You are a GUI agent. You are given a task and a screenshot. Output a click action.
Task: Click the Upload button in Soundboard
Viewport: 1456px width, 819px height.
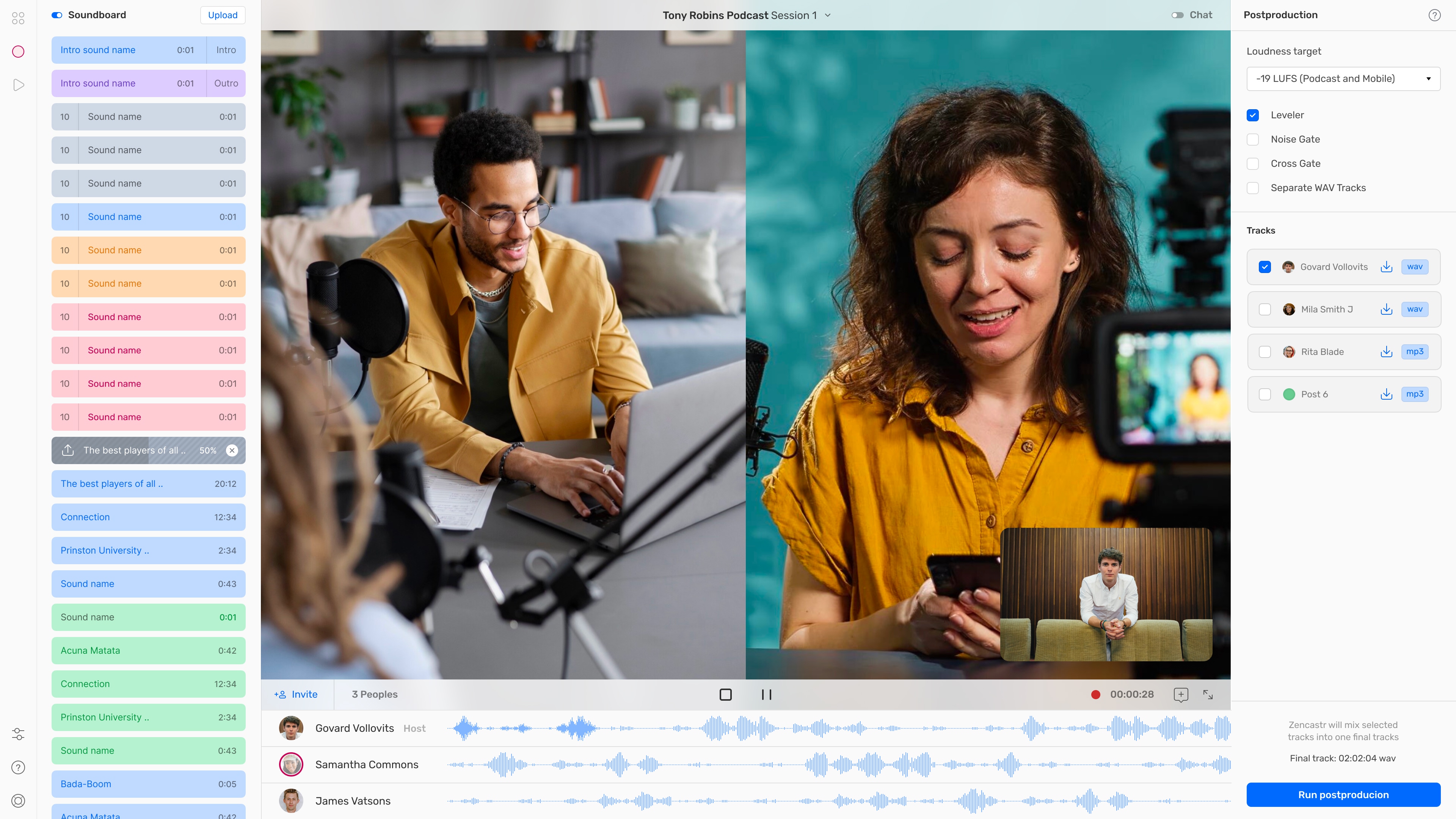pyautogui.click(x=222, y=15)
